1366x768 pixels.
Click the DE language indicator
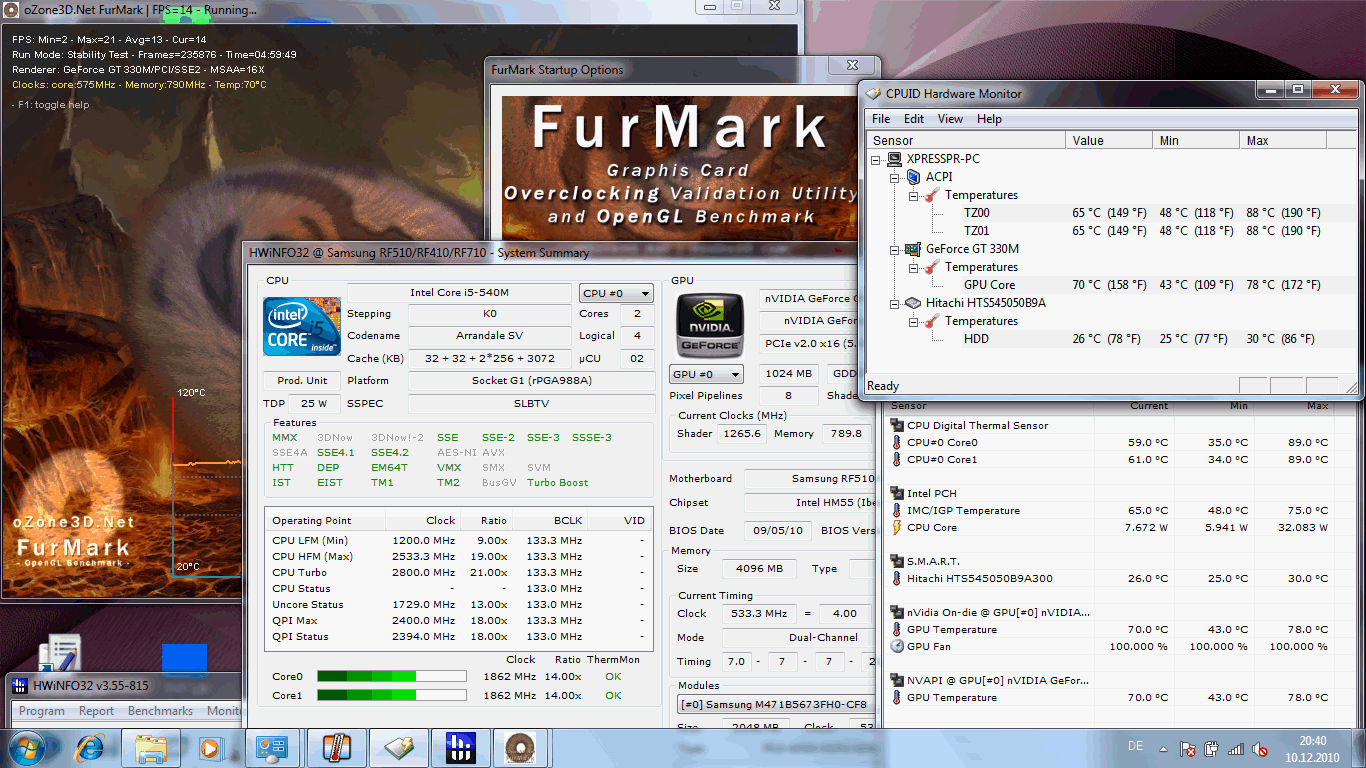[1136, 747]
